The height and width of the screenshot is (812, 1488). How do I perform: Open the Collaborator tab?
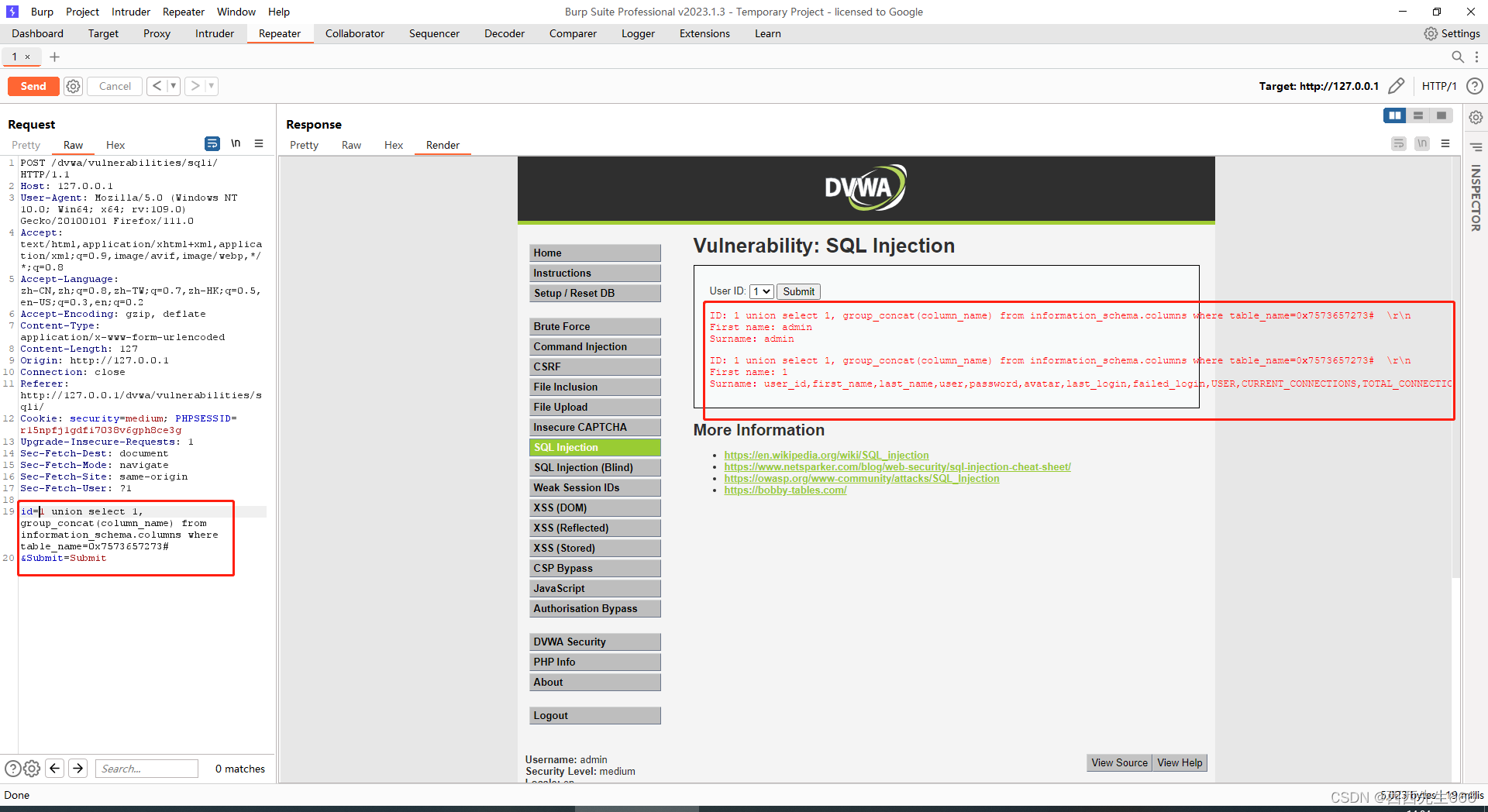tap(355, 33)
